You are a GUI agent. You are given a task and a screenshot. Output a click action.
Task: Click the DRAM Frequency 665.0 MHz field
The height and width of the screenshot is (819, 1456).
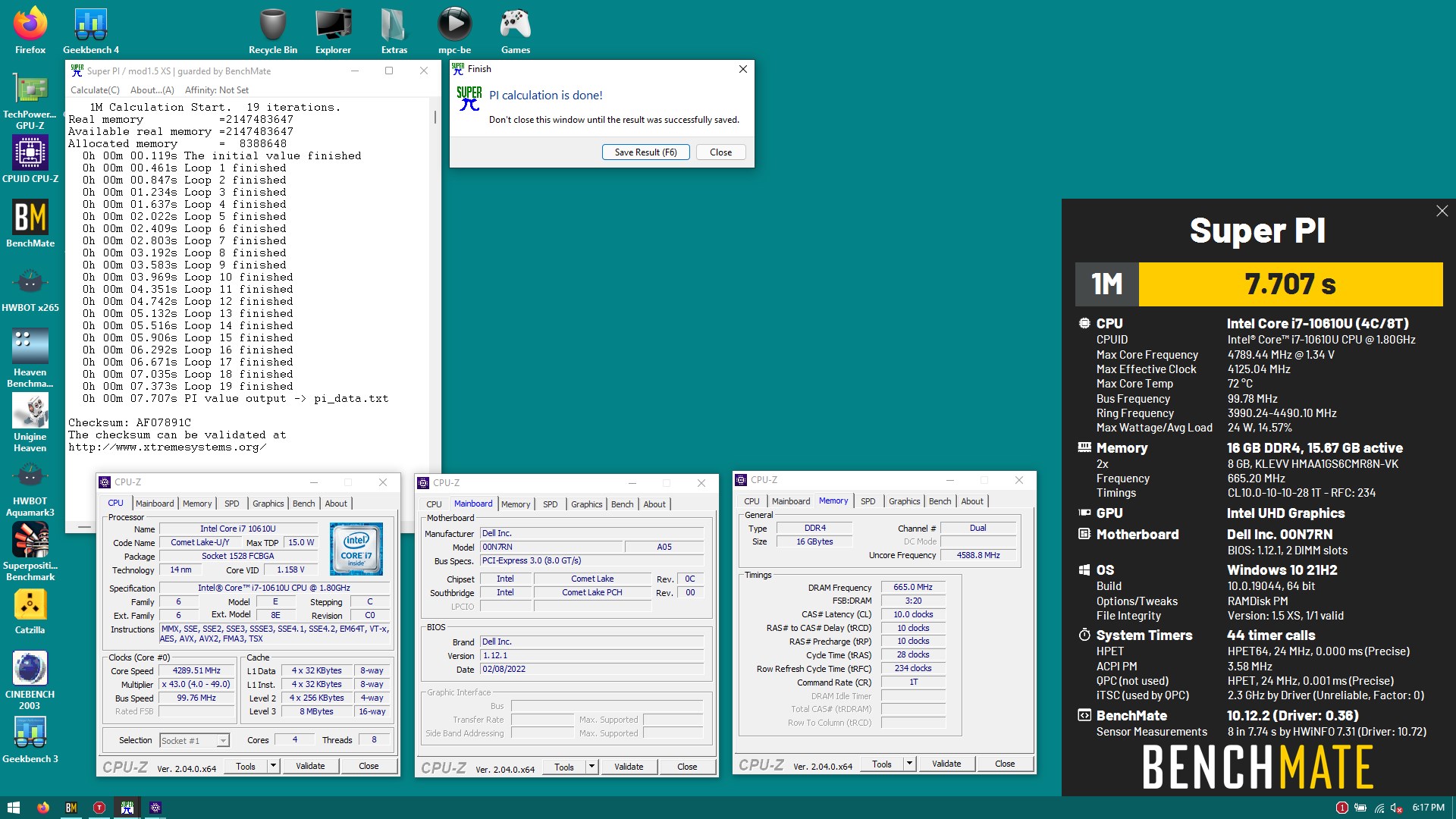click(x=913, y=587)
